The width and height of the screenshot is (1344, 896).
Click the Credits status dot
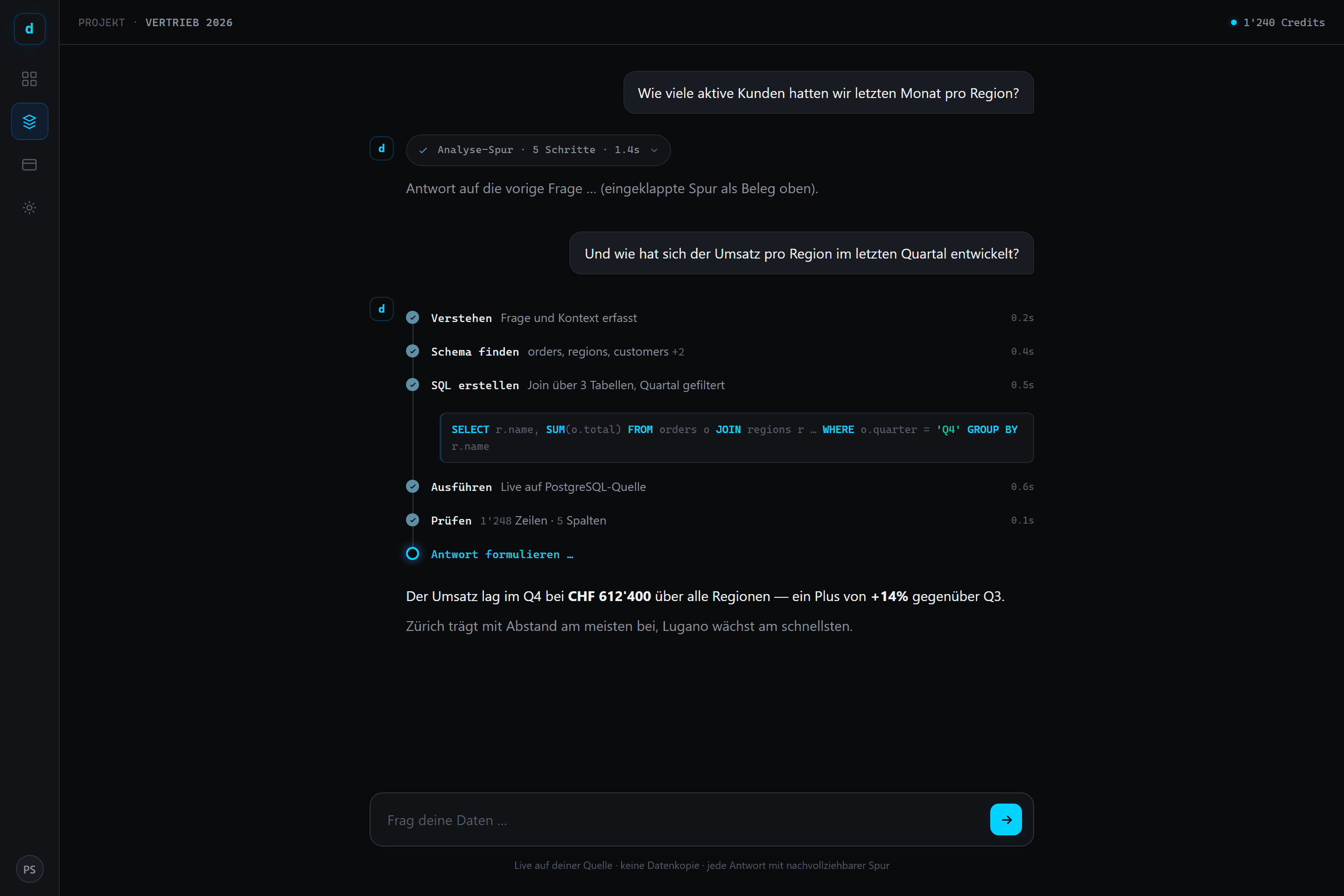click(1233, 22)
